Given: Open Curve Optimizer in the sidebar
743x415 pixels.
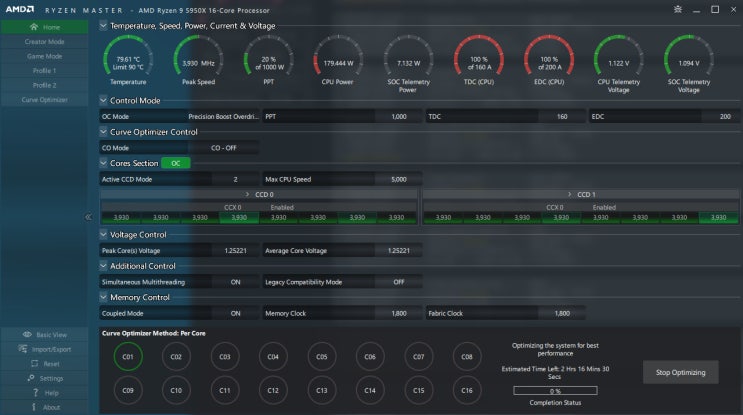Looking at the screenshot, I should [x=44, y=100].
